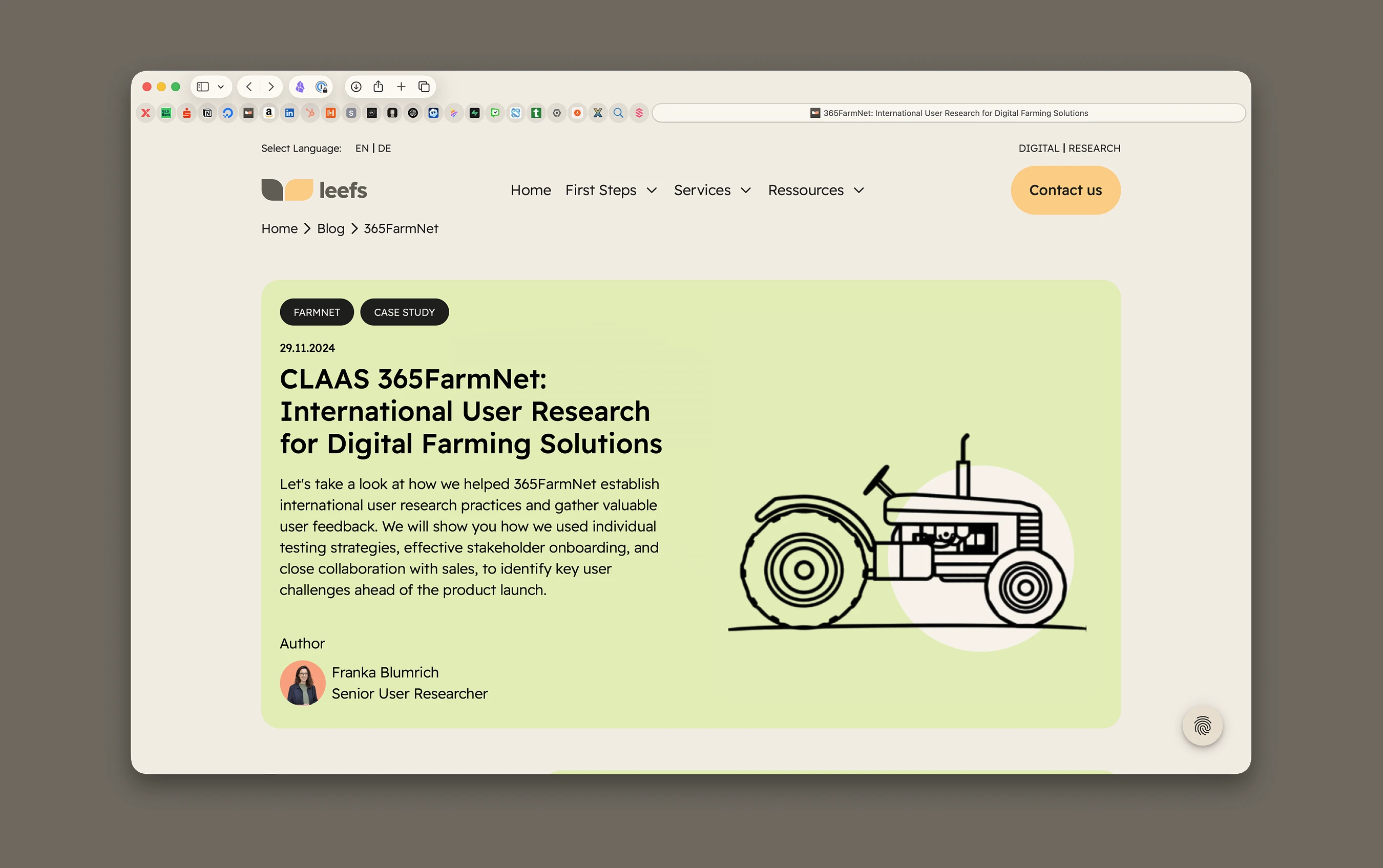Expand the Services dropdown menu
Viewport: 1383px width, 868px height.
[712, 190]
